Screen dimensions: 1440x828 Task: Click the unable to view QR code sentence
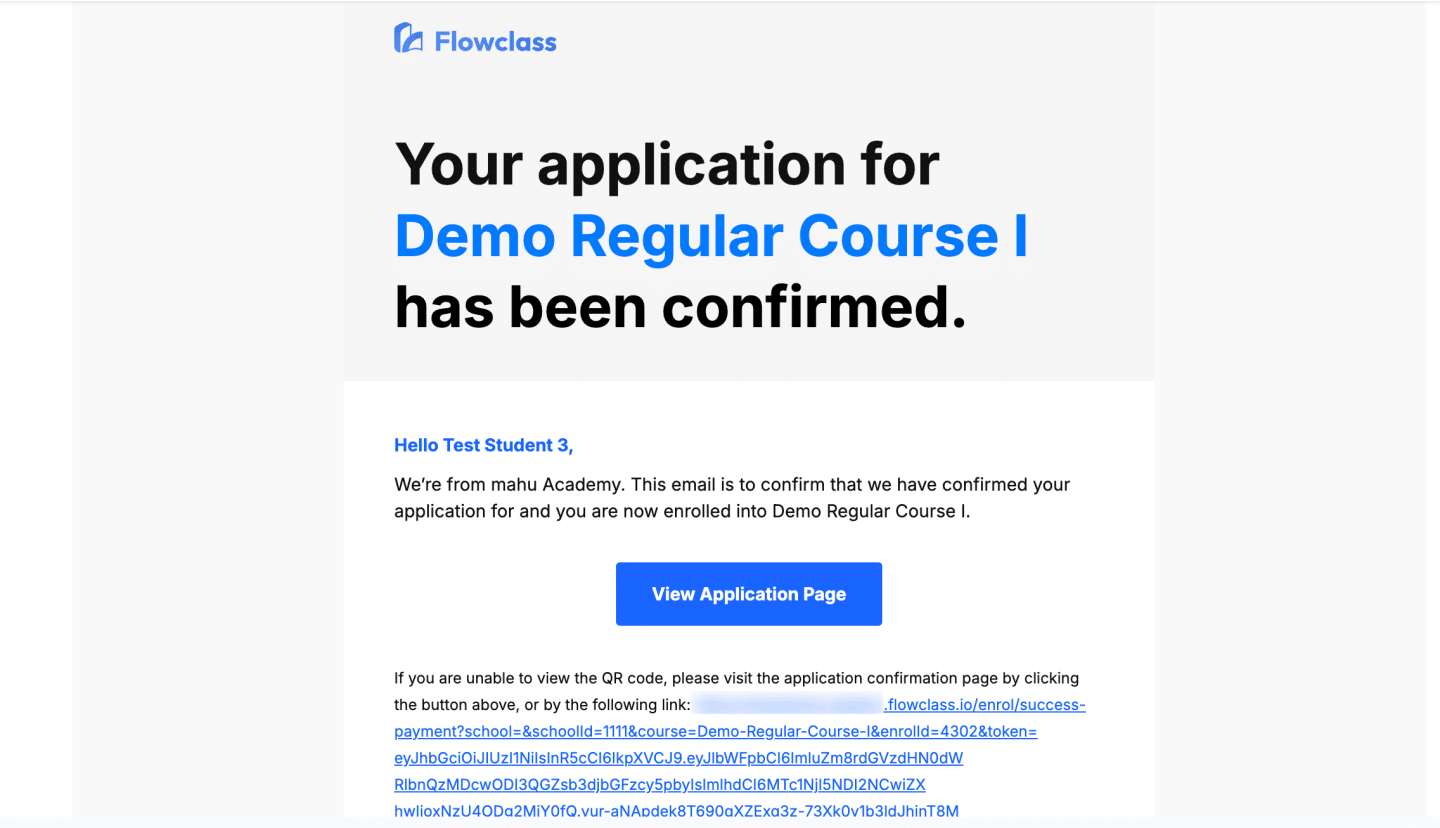[736, 678]
